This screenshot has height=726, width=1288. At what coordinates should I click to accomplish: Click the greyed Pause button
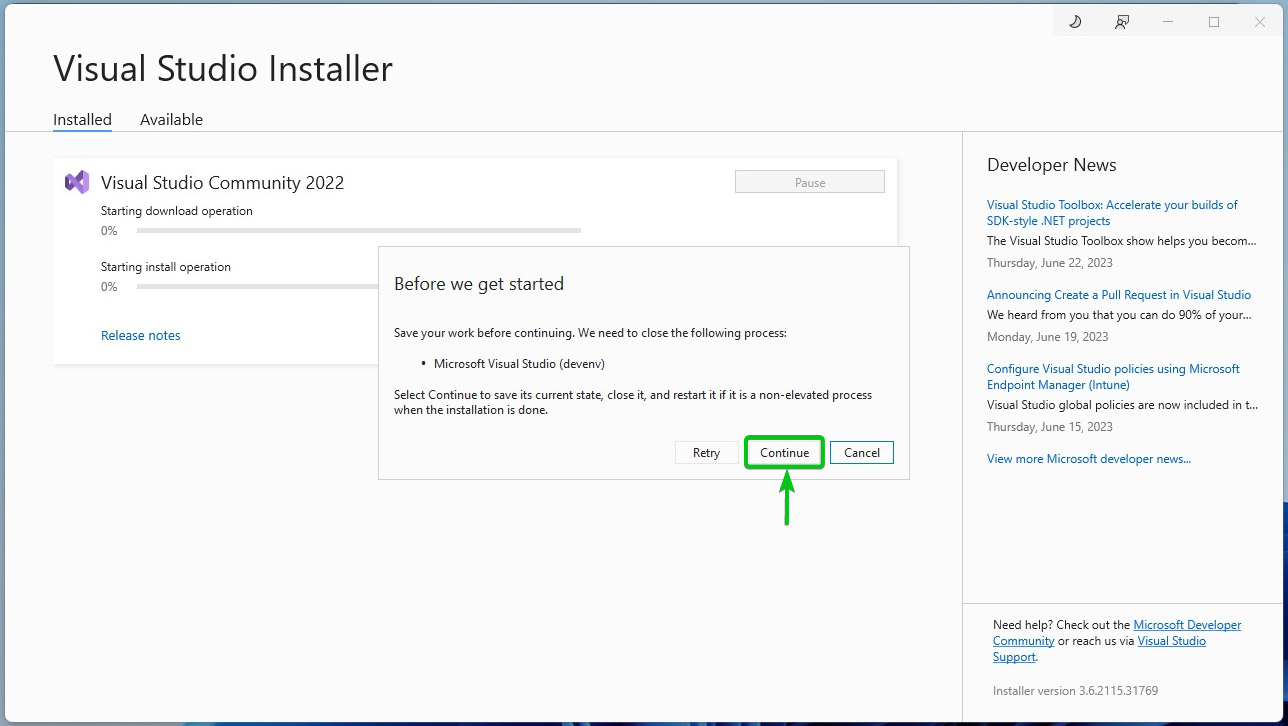tap(810, 182)
